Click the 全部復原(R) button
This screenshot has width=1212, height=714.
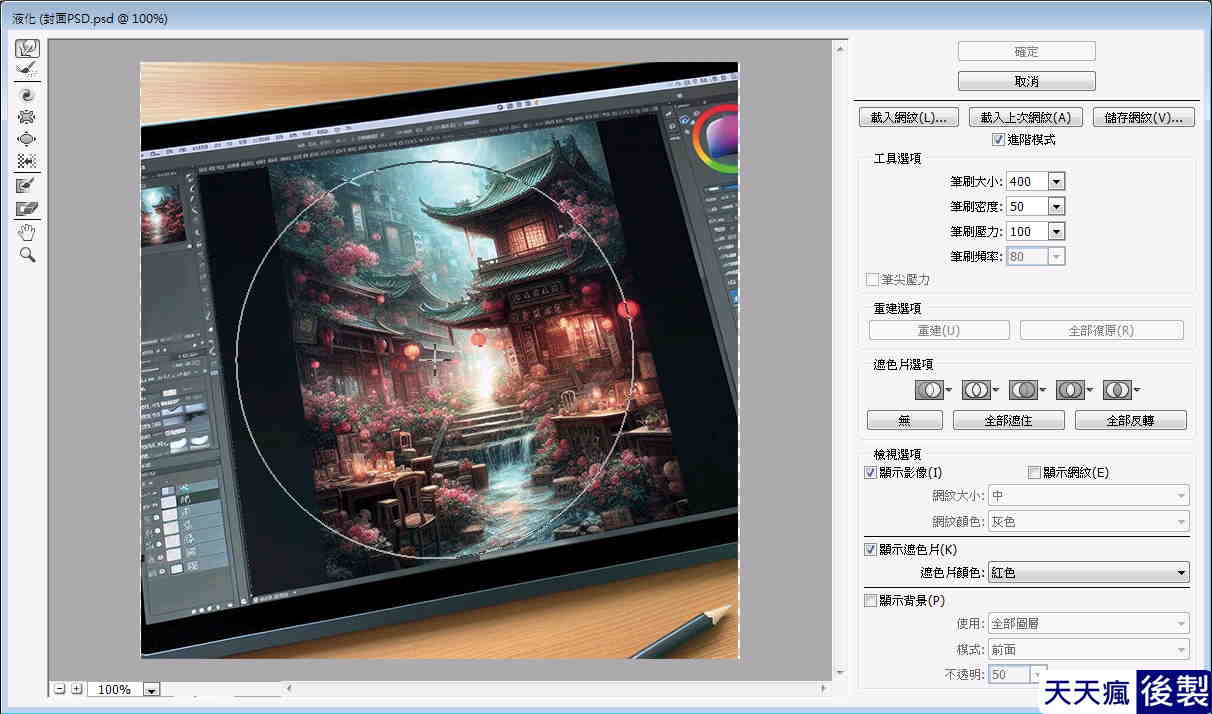1102,330
